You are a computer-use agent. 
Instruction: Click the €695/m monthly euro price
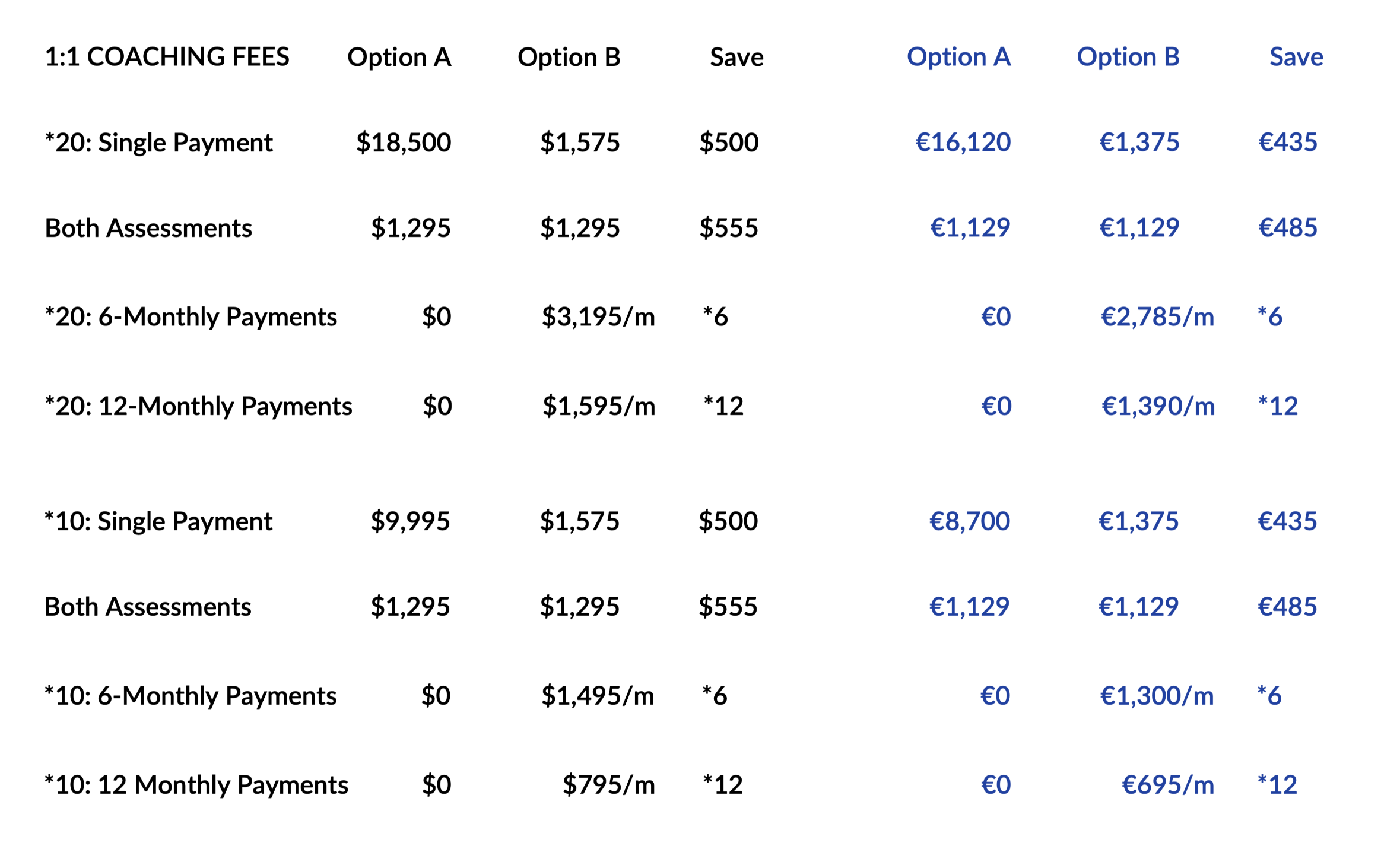1167,785
